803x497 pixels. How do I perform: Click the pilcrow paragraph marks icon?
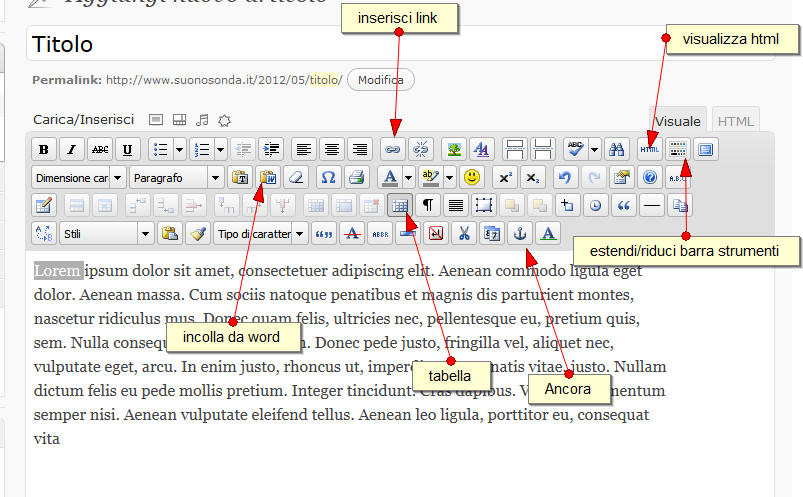pos(428,206)
